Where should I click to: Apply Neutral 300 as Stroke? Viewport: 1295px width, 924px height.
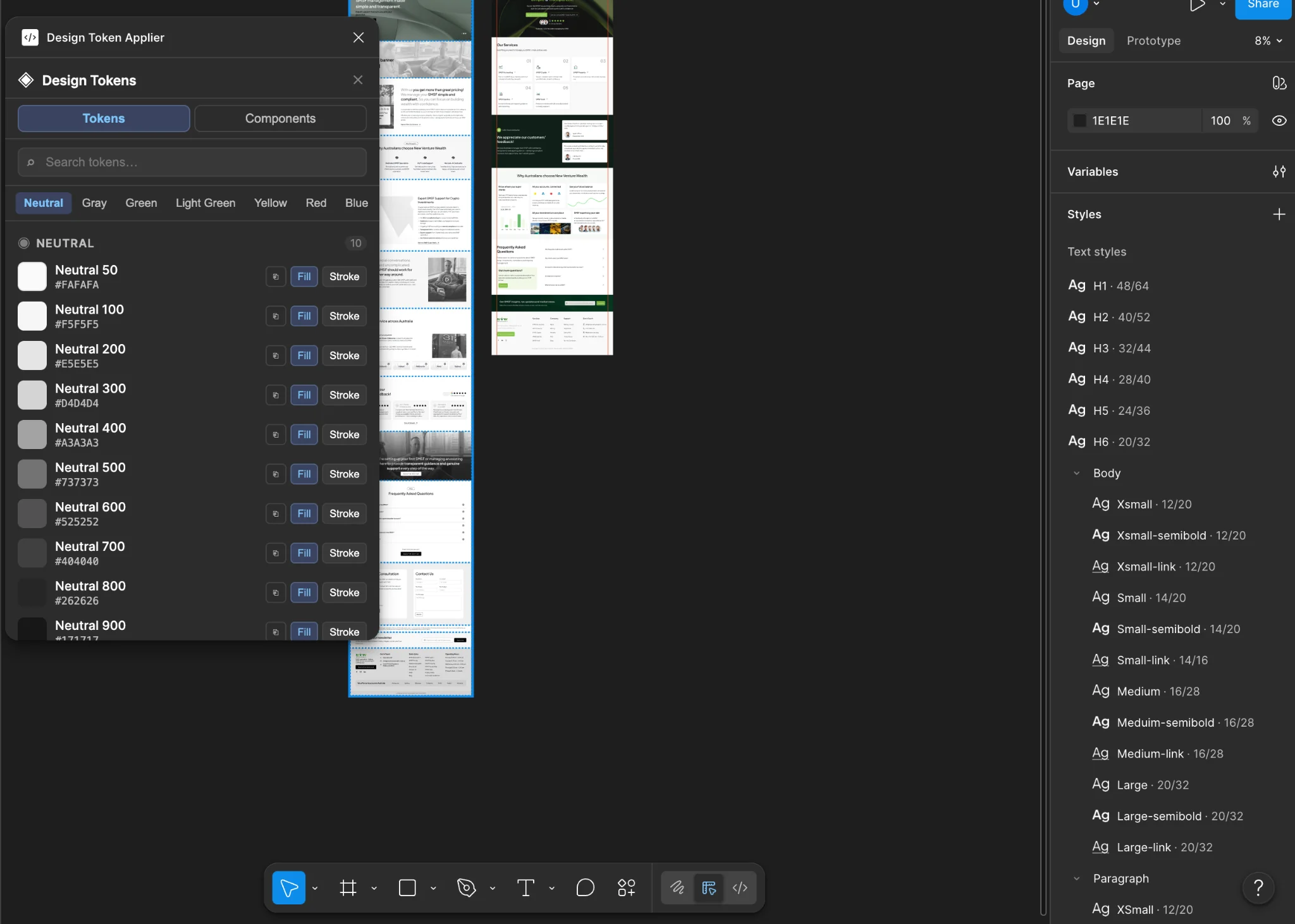click(x=344, y=395)
